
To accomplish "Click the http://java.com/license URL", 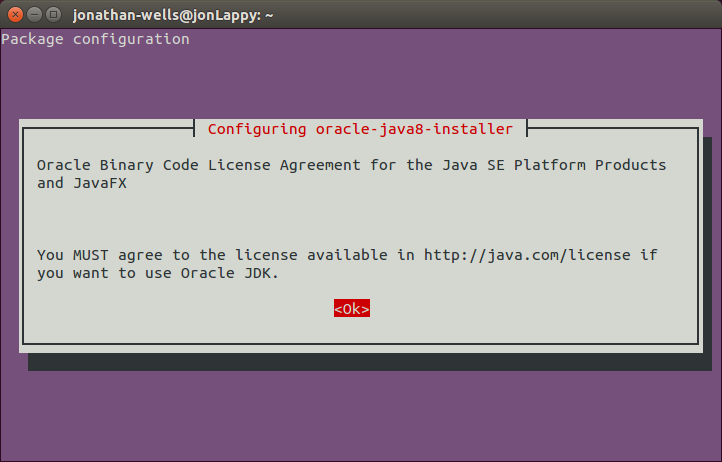I will tap(527, 255).
